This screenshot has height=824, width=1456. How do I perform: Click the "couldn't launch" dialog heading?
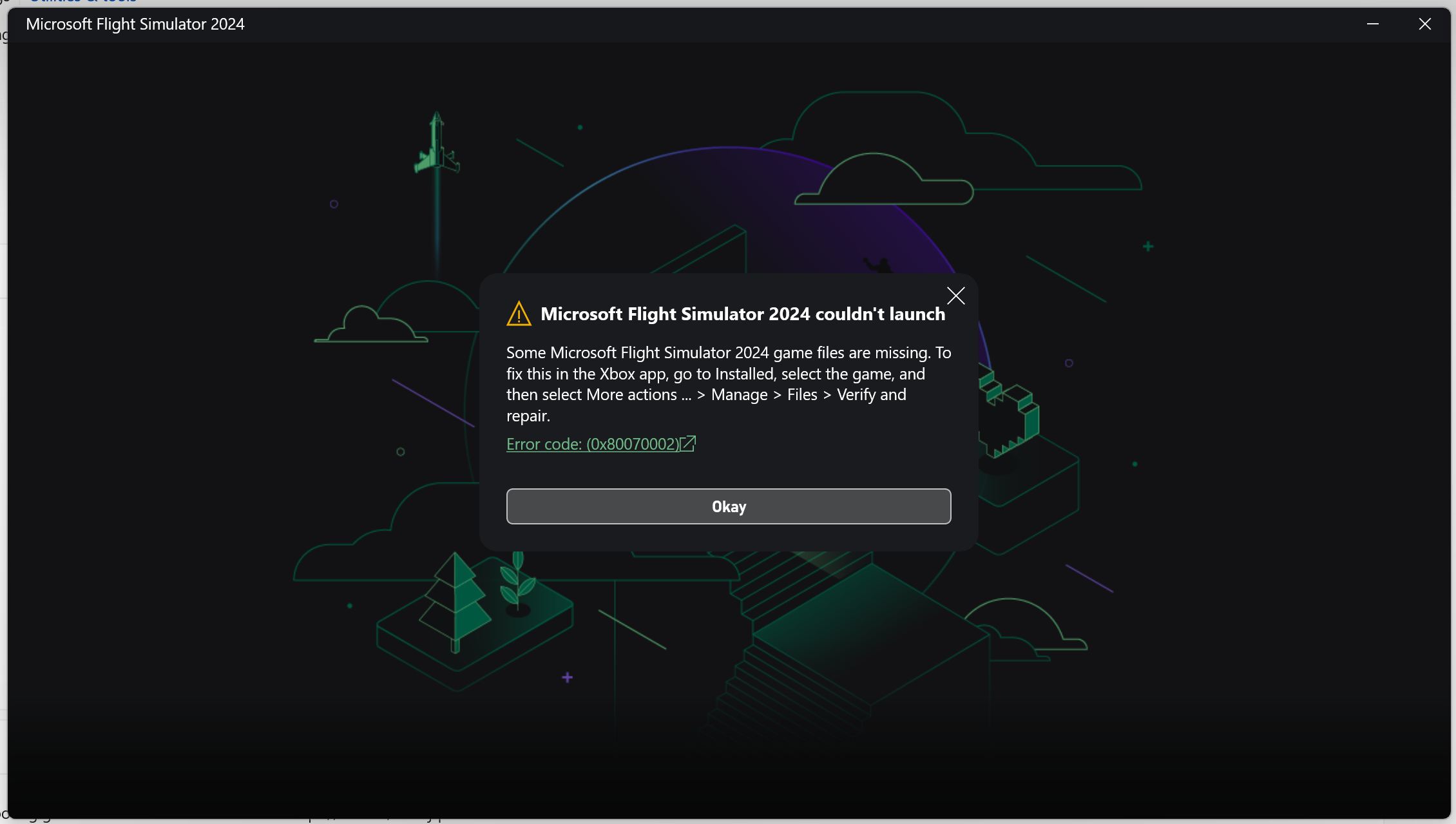(742, 314)
